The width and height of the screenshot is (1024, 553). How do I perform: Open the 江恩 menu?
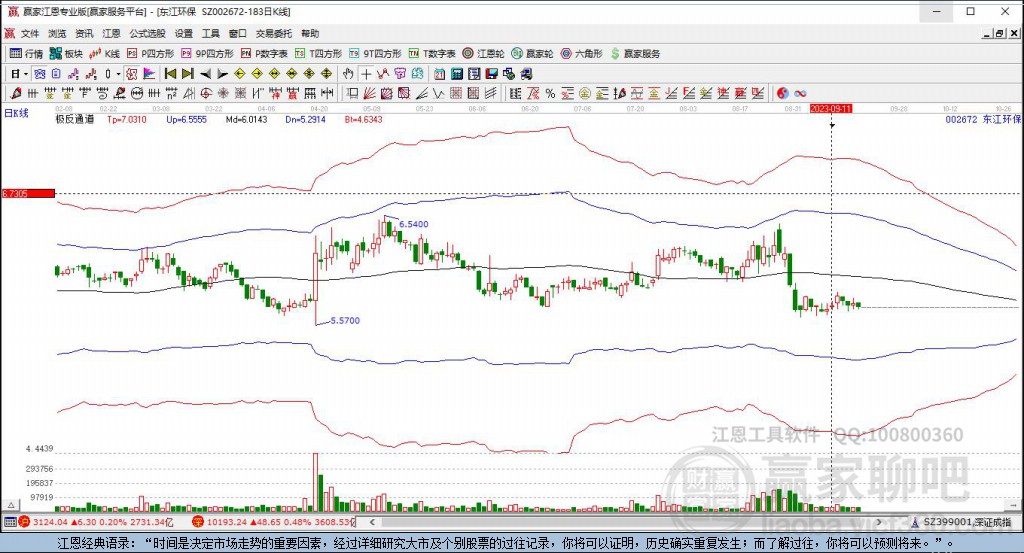point(111,33)
